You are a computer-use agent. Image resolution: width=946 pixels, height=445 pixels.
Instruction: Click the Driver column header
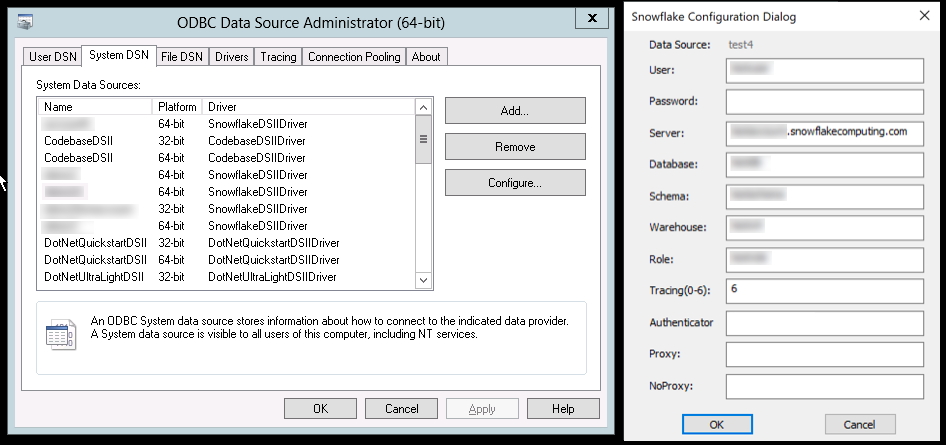(x=309, y=107)
